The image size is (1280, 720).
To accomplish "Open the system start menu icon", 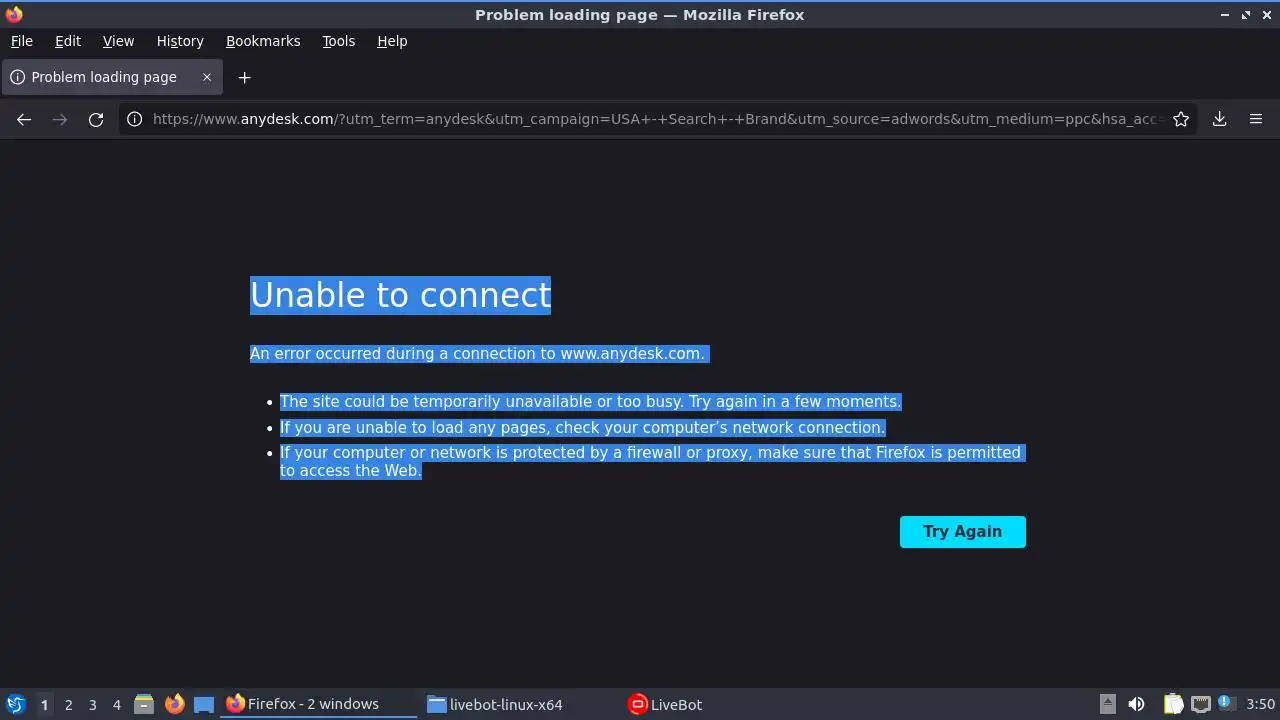I will tap(15, 705).
